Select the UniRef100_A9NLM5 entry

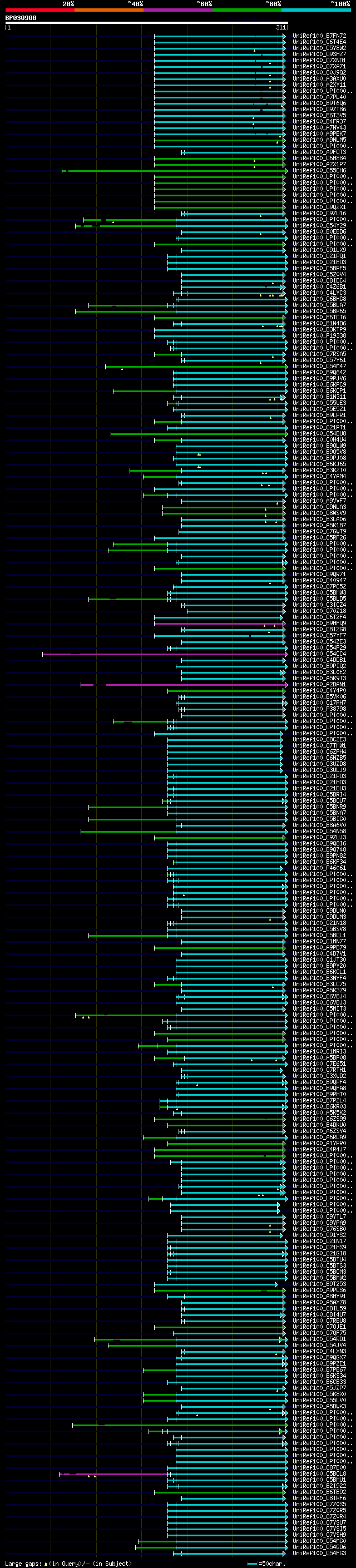tap(319, 140)
